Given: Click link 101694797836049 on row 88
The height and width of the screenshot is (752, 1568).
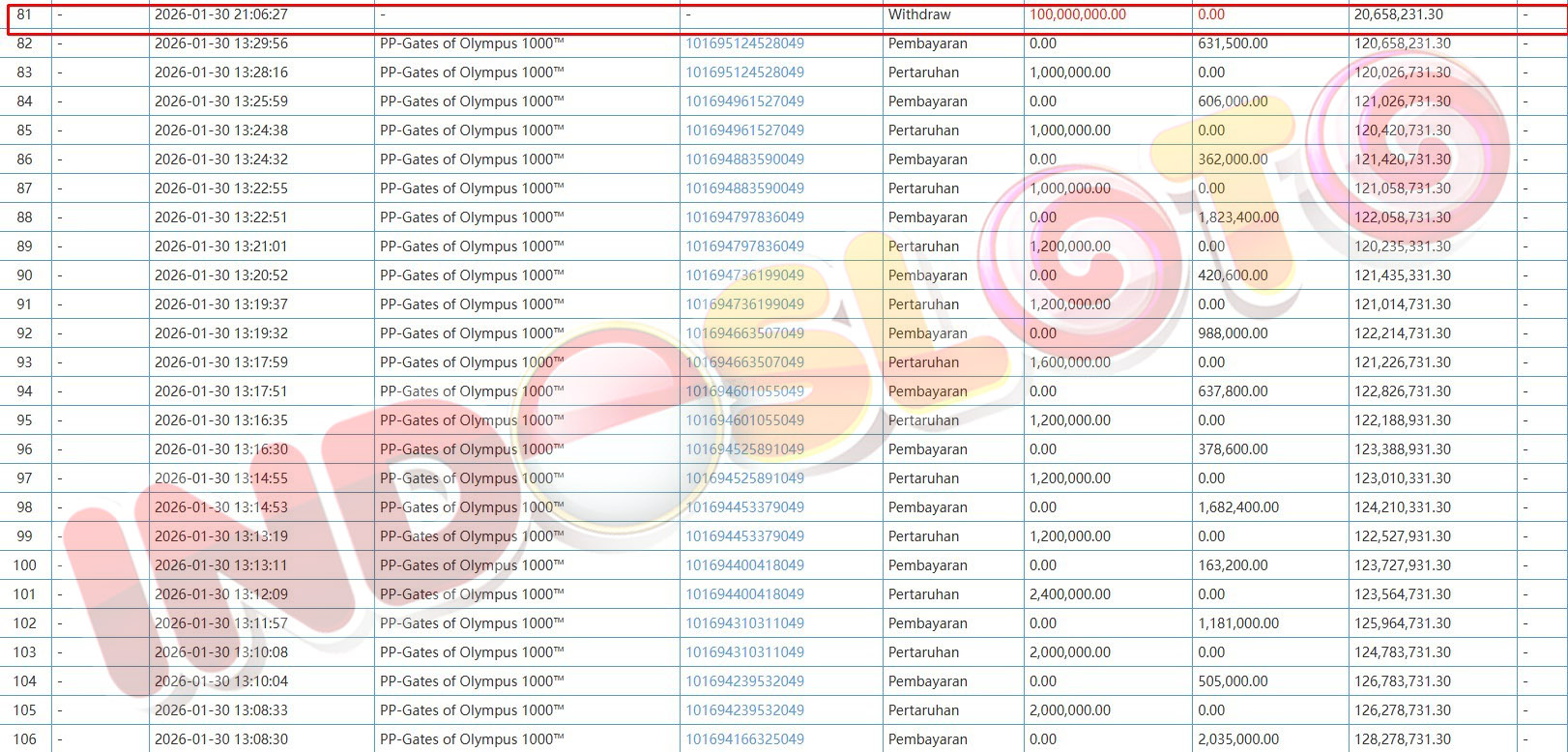Looking at the screenshot, I should point(744,217).
